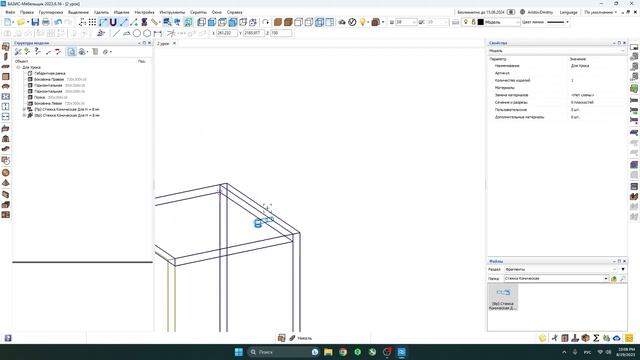Click the H-shaped section icon in left sidebar

point(6,107)
